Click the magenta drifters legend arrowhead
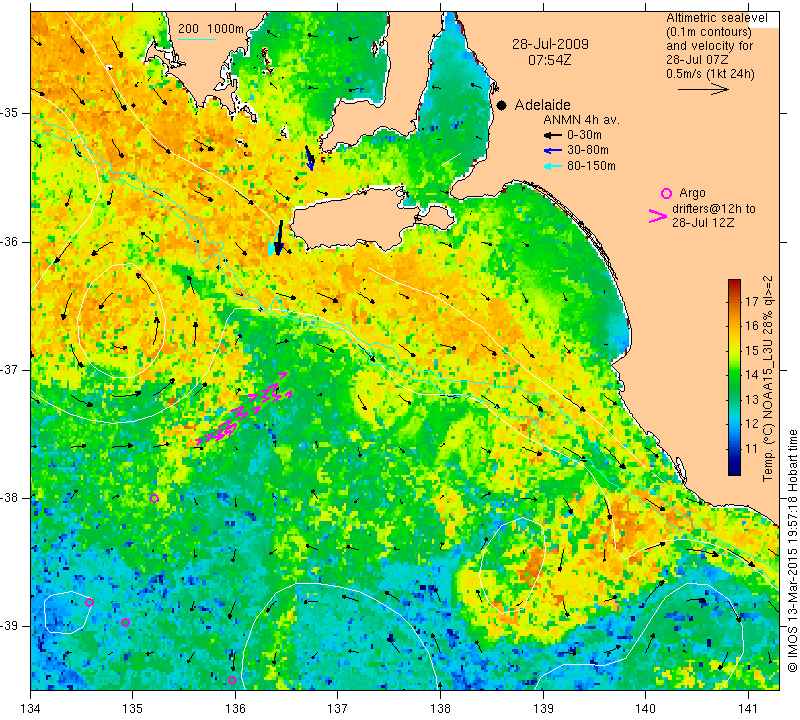Screen dimensions: 800x720 point(658,216)
